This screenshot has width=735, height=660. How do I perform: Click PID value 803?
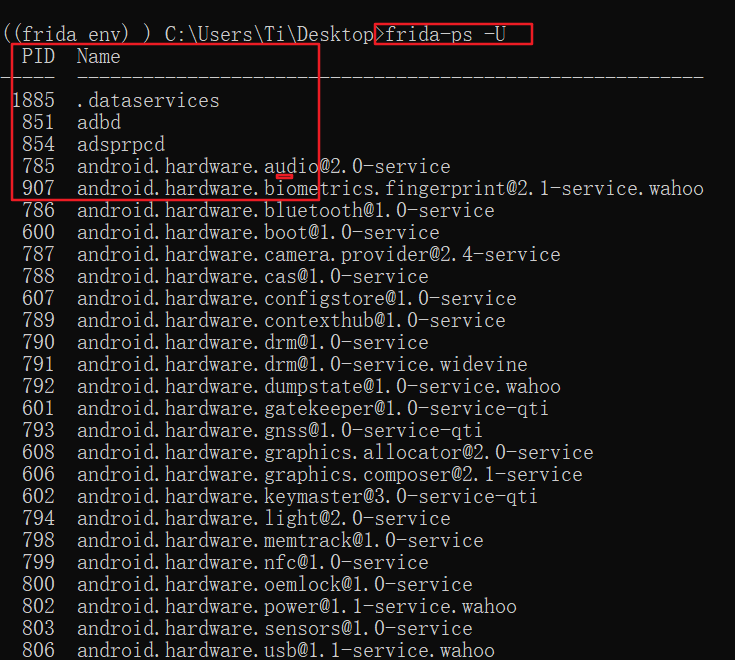[38, 629]
